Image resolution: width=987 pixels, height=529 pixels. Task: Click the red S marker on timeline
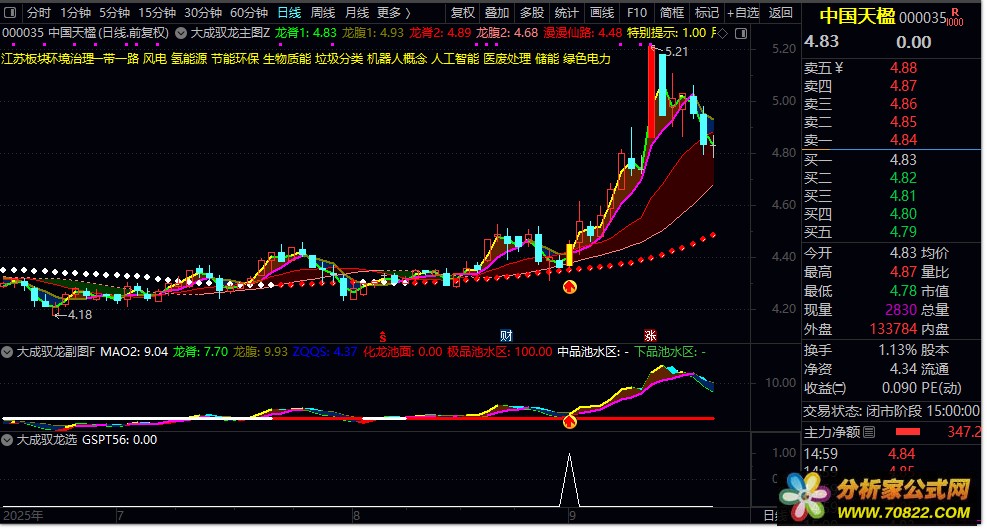pos(381,336)
